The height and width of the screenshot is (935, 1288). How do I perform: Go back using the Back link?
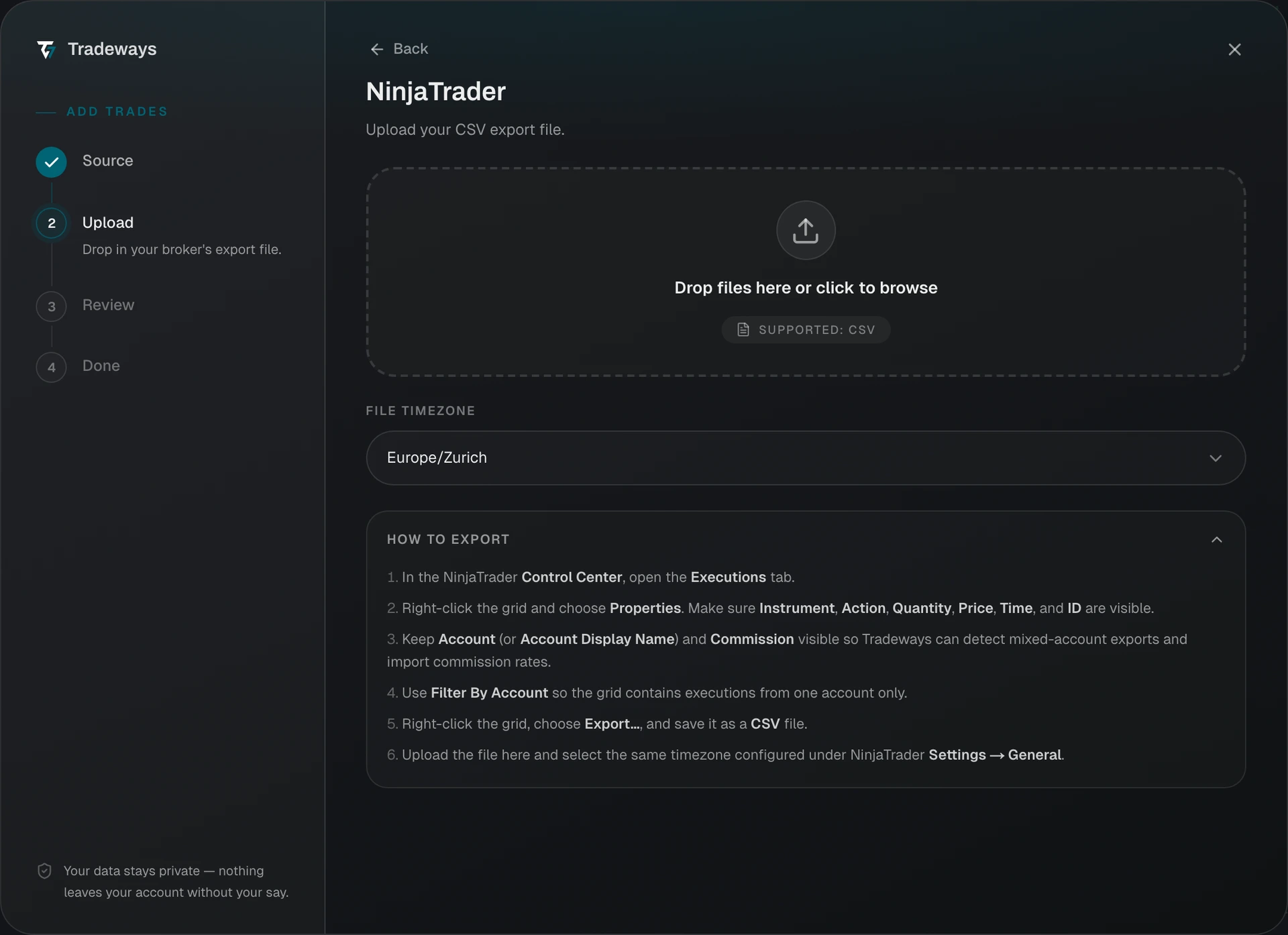(x=399, y=49)
